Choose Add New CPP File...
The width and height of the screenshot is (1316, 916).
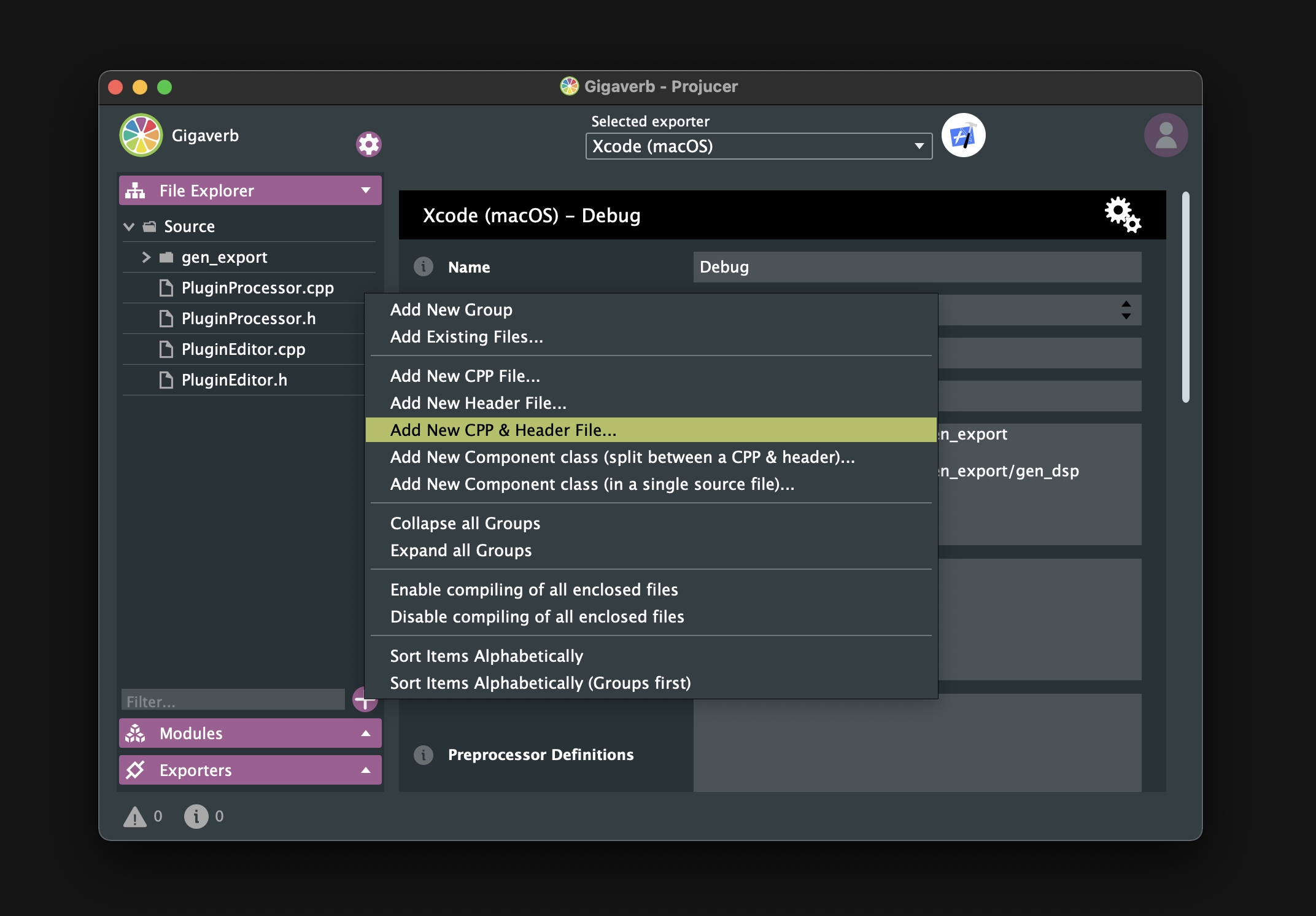tap(651, 376)
